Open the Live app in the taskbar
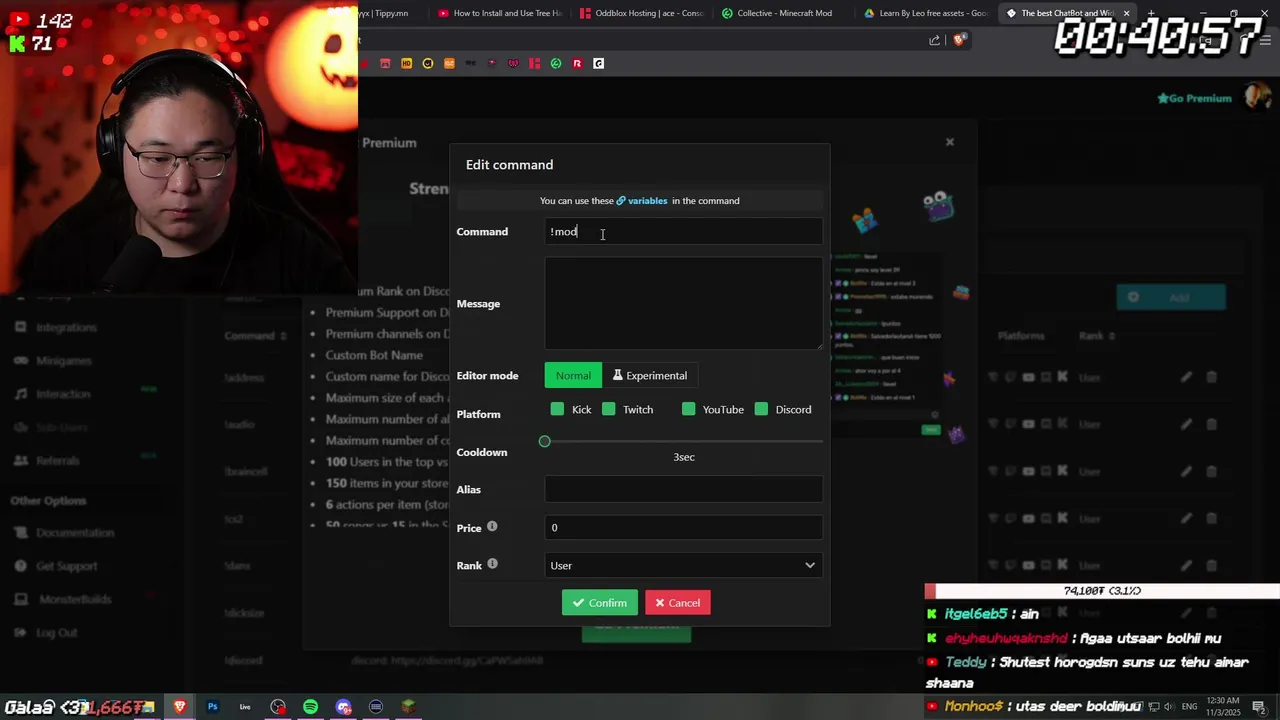Image resolution: width=1280 pixels, height=720 pixels. point(245,707)
